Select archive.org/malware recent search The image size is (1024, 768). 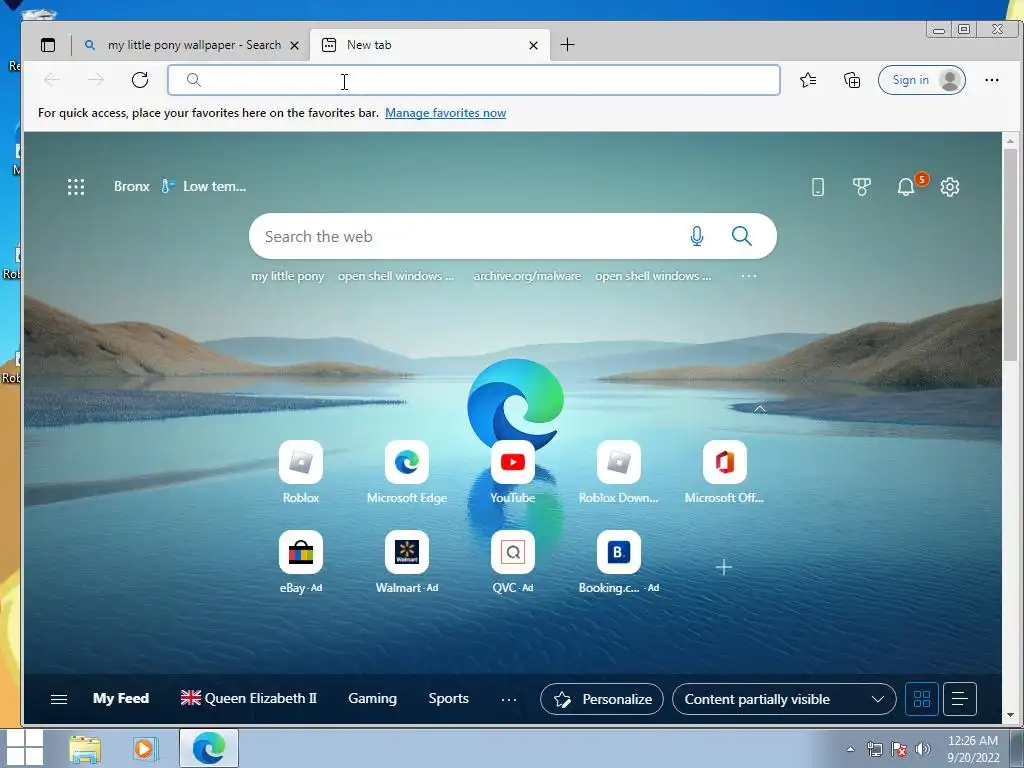point(527,276)
